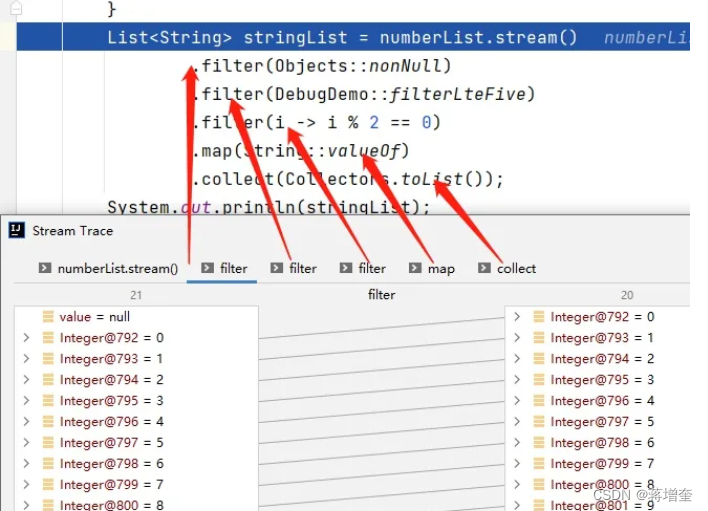Expand left Integer@796 = 4 row
Screen dimensions: 708x511
26,422
